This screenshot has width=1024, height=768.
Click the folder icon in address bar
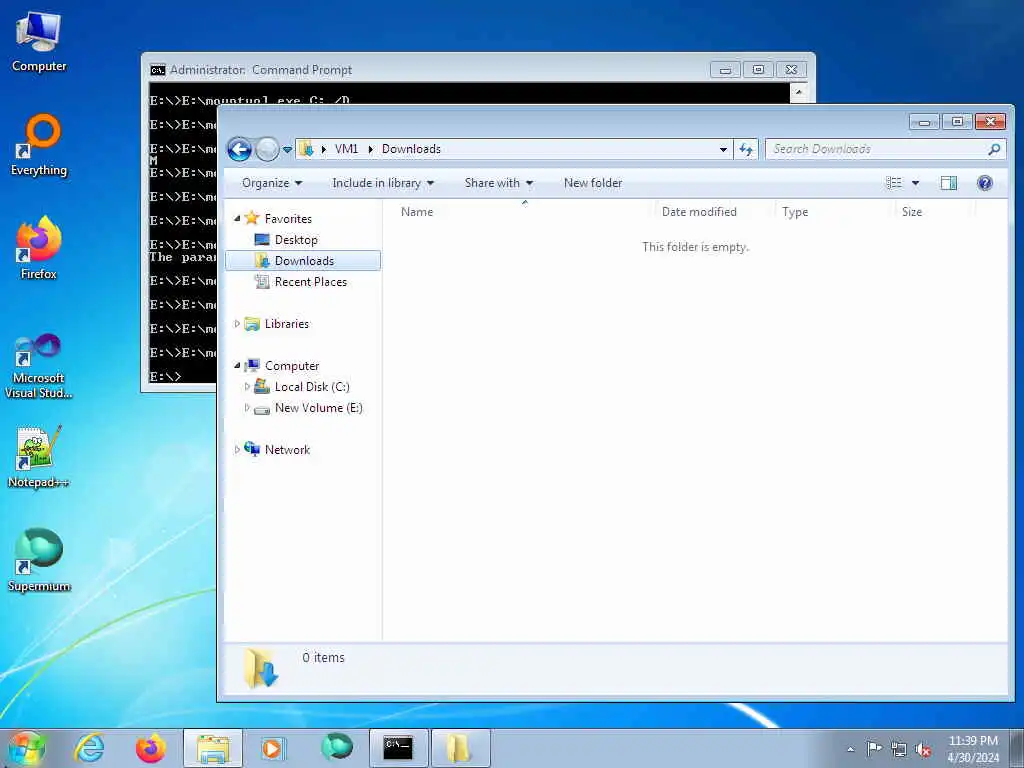(x=306, y=149)
